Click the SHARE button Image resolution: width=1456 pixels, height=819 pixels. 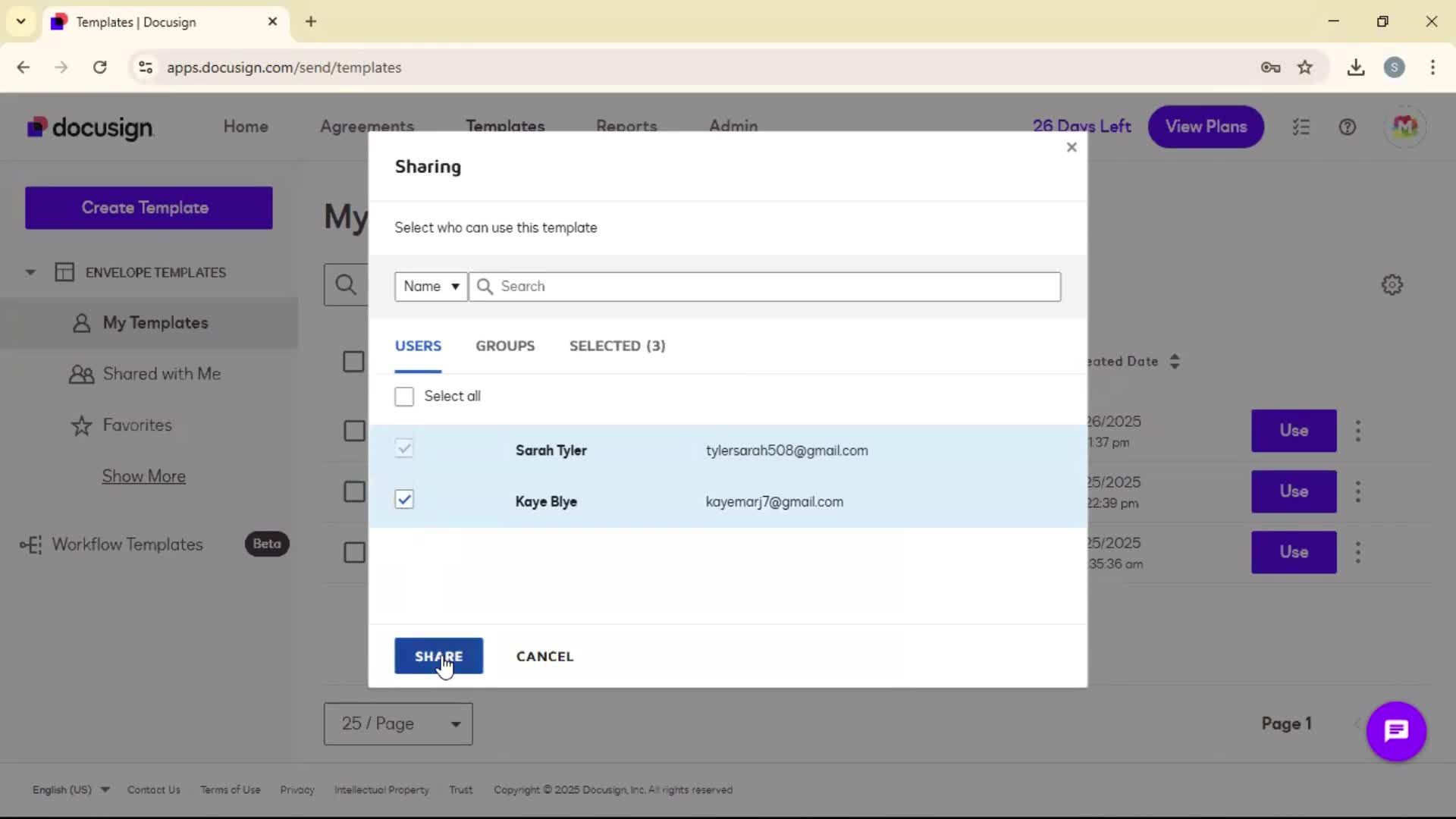438,656
